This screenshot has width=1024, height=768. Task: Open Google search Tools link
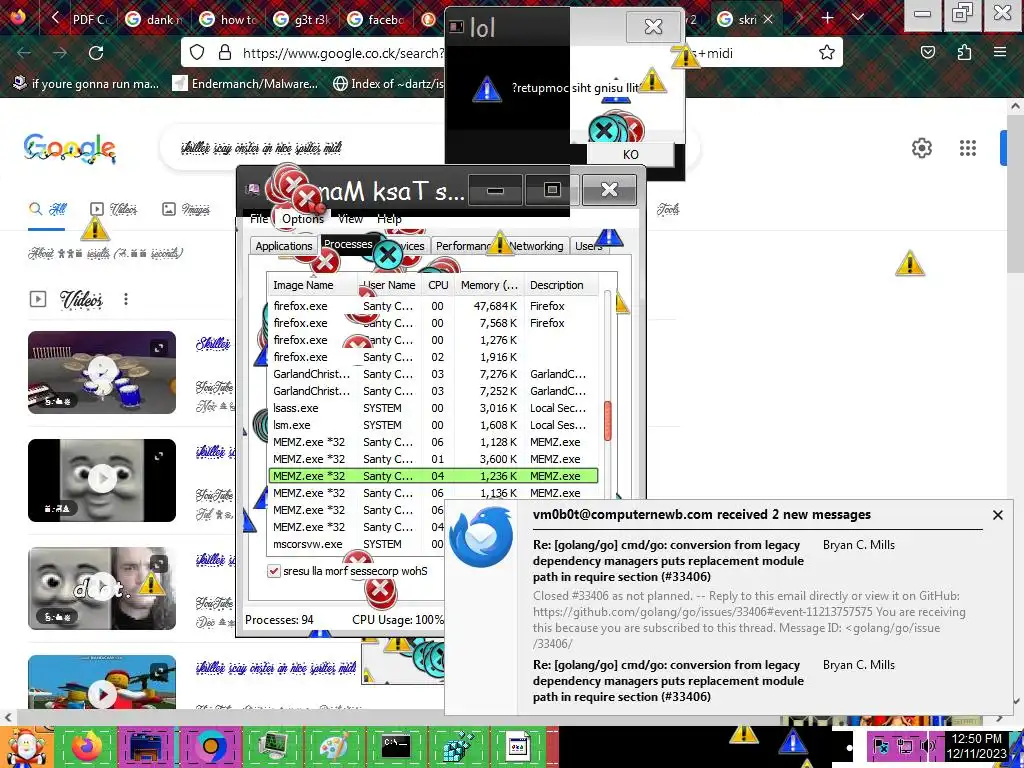668,209
